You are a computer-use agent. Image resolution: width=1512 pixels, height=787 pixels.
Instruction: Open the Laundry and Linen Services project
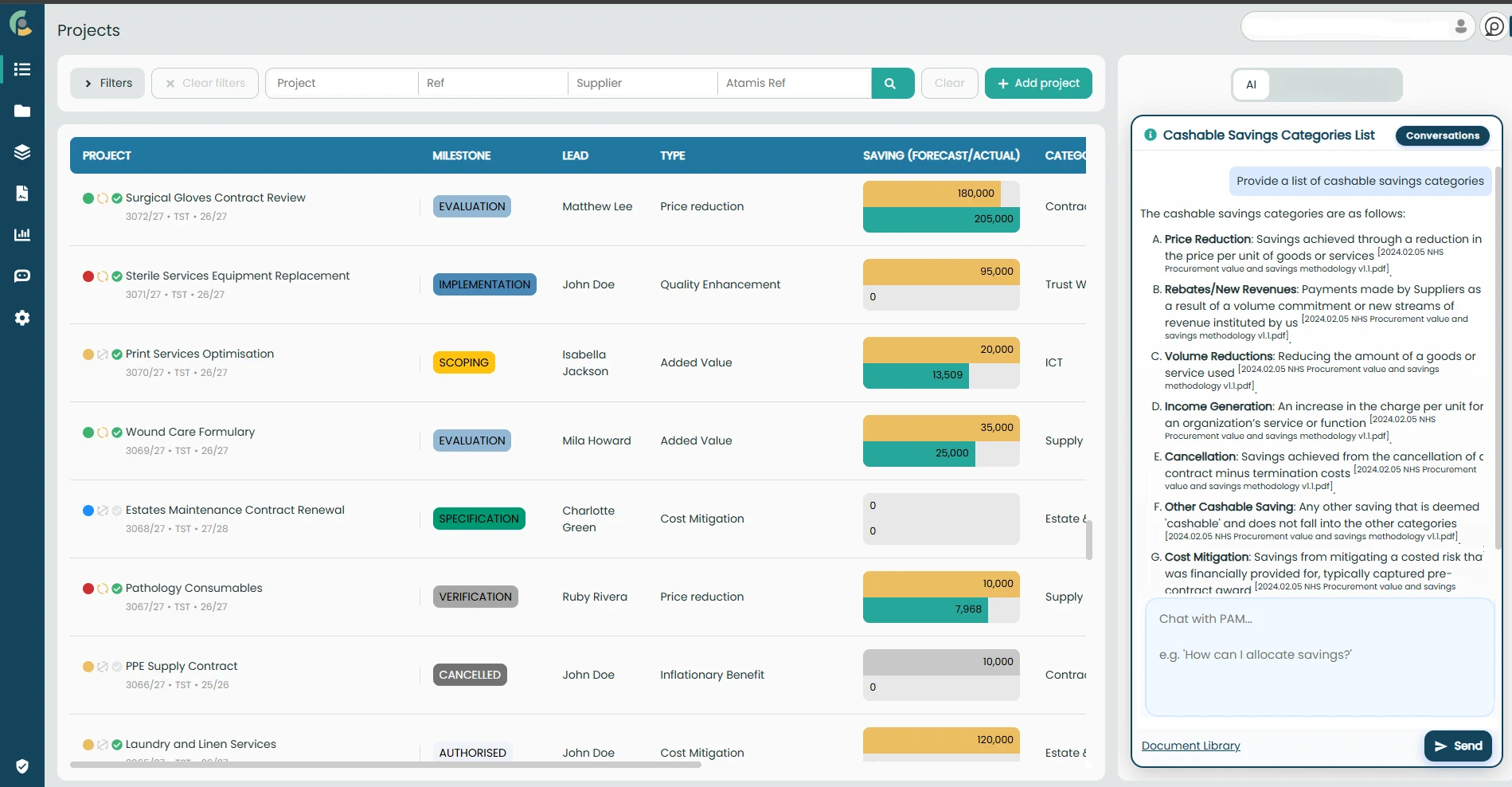pos(201,744)
